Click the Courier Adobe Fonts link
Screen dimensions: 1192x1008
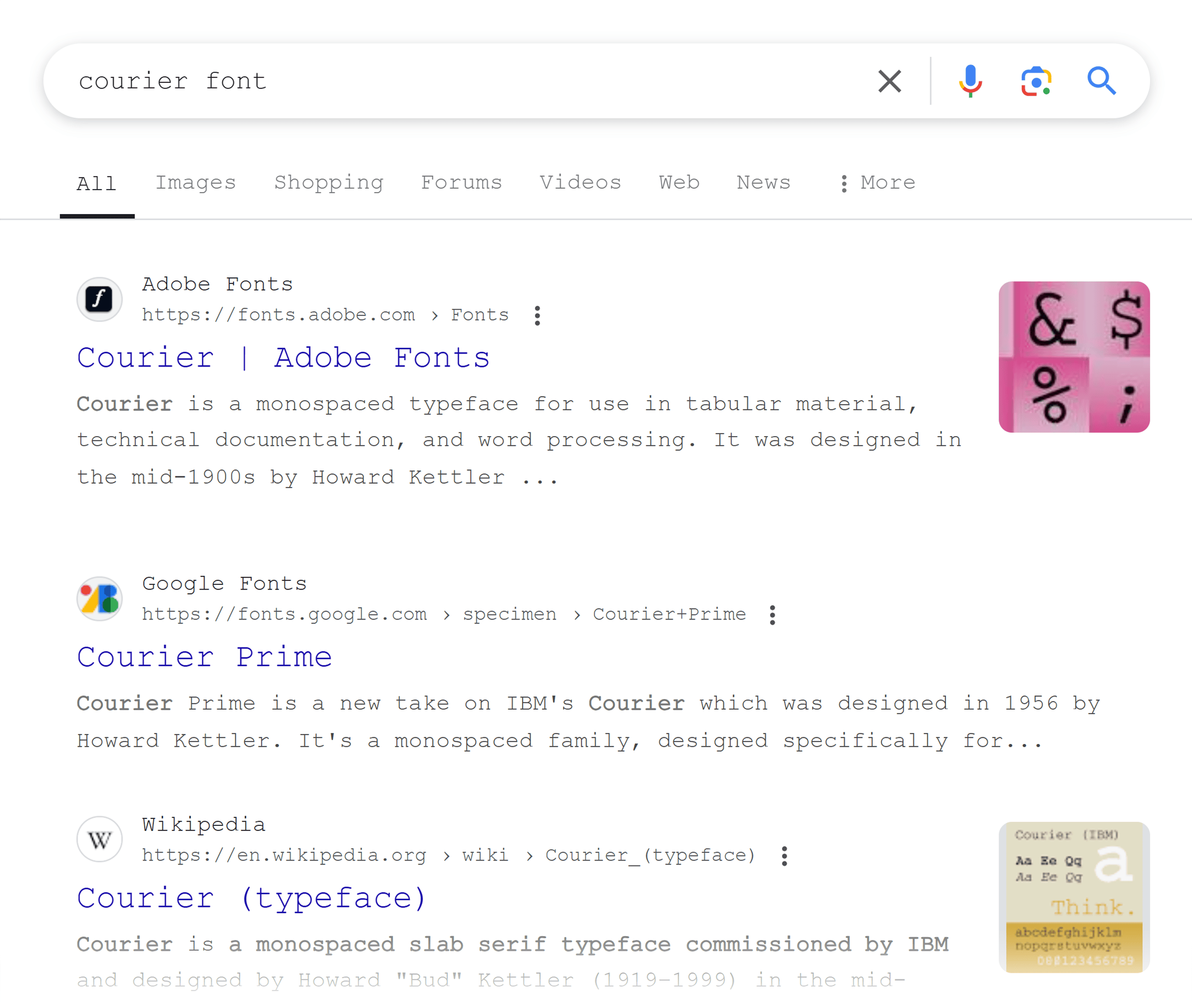pyautogui.click(x=284, y=357)
